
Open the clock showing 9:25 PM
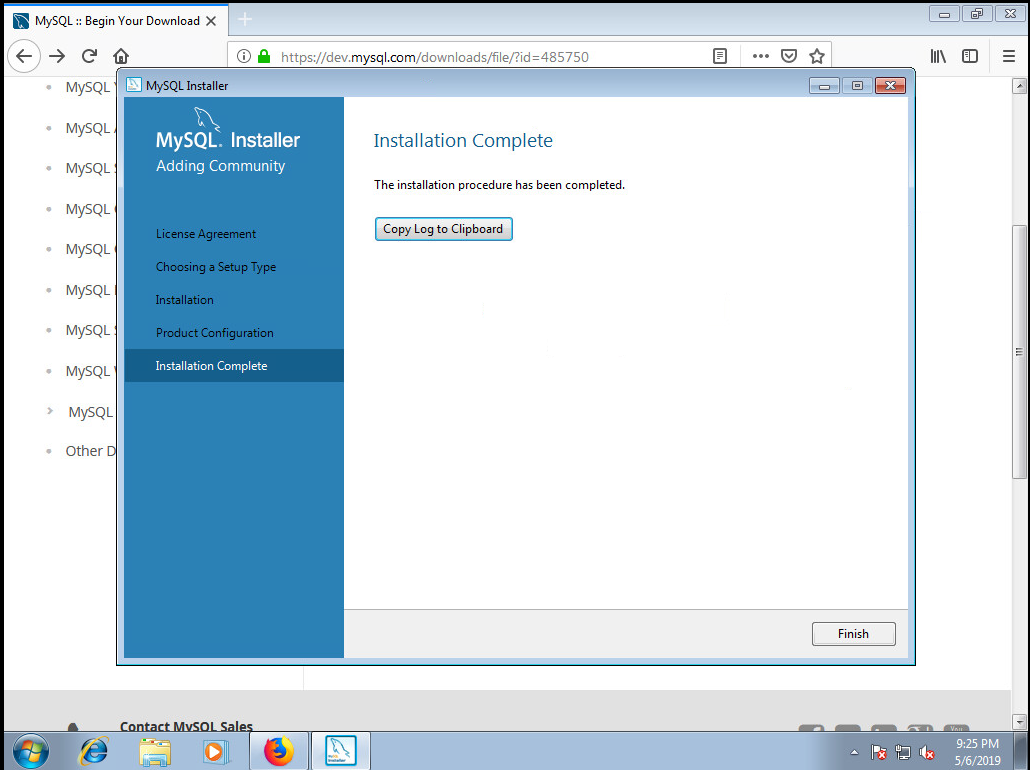pyautogui.click(x=977, y=752)
